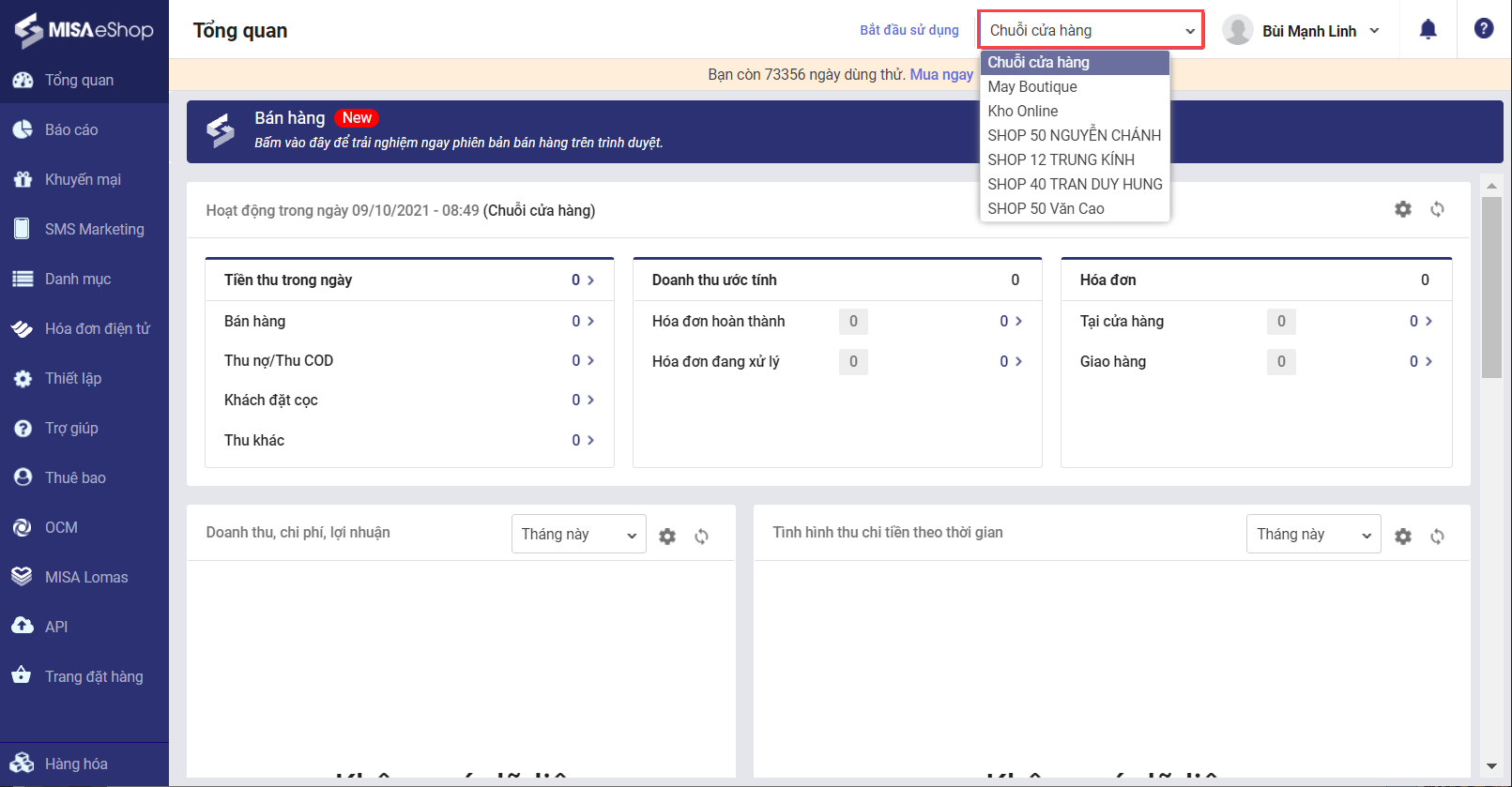Click the MISA eShop logo
The image size is (1512, 787).
pyautogui.click(x=84, y=29)
